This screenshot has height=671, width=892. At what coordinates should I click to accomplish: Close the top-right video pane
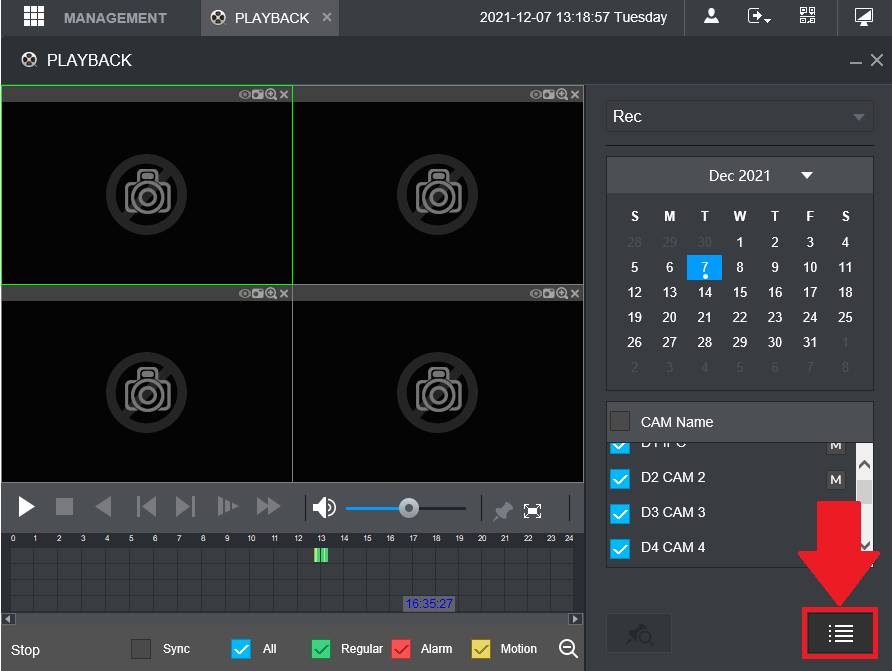[575, 94]
